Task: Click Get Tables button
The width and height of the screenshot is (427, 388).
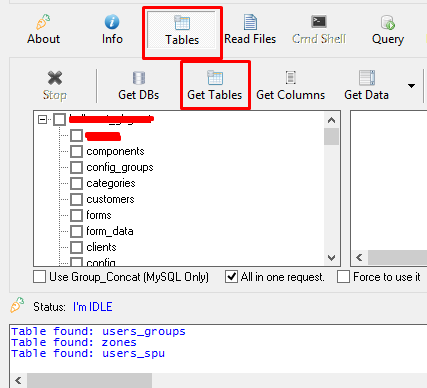Action: [215, 86]
